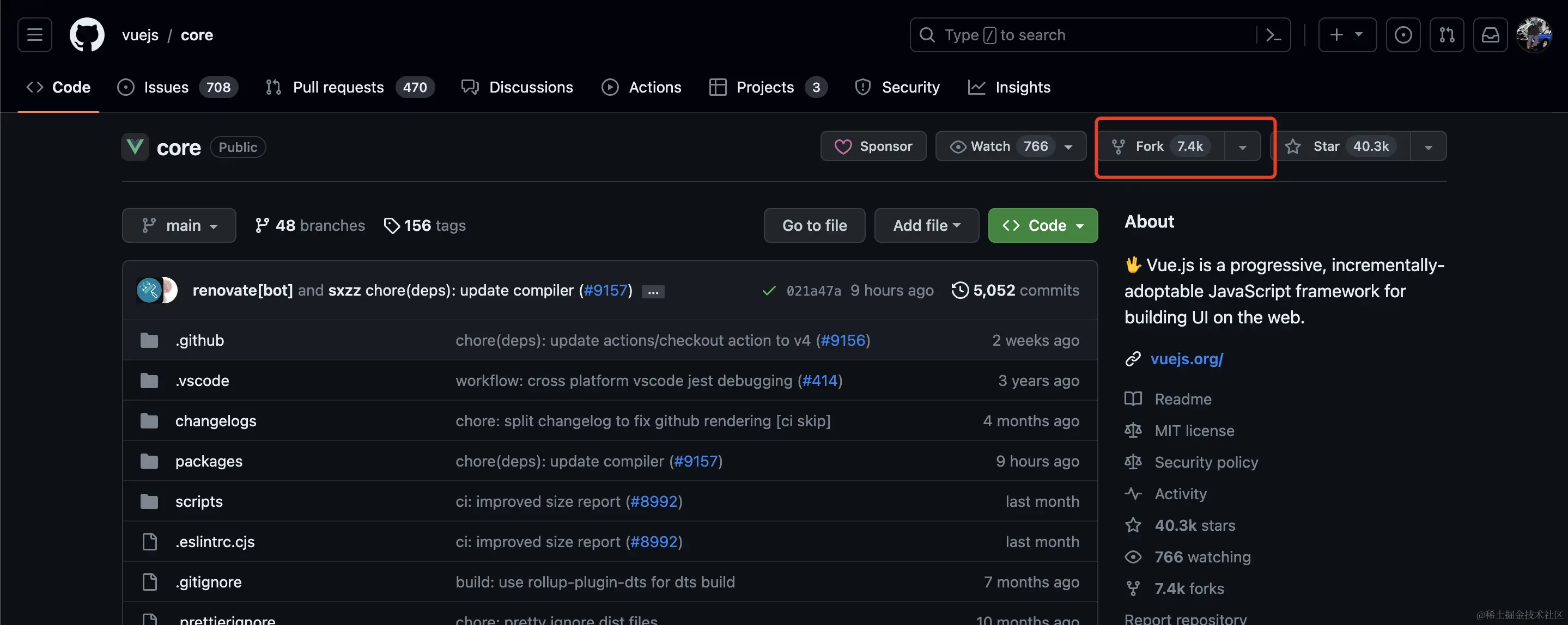
Task: Expand the green Code dropdown
Action: pos(1043,225)
